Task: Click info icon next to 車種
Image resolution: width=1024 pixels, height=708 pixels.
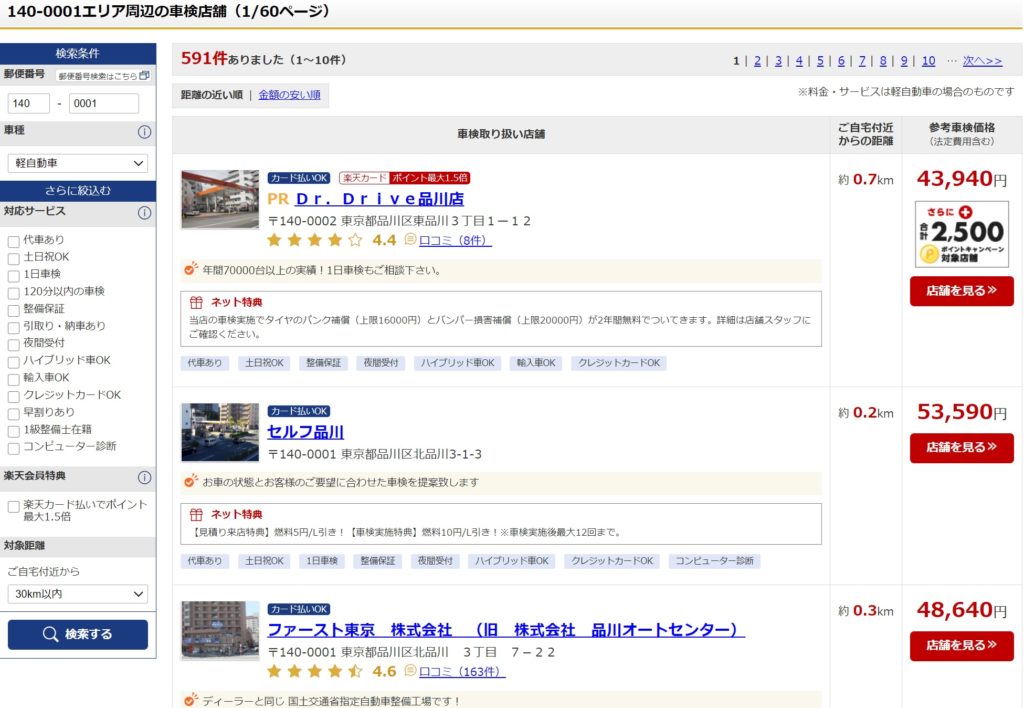Action: tap(144, 131)
